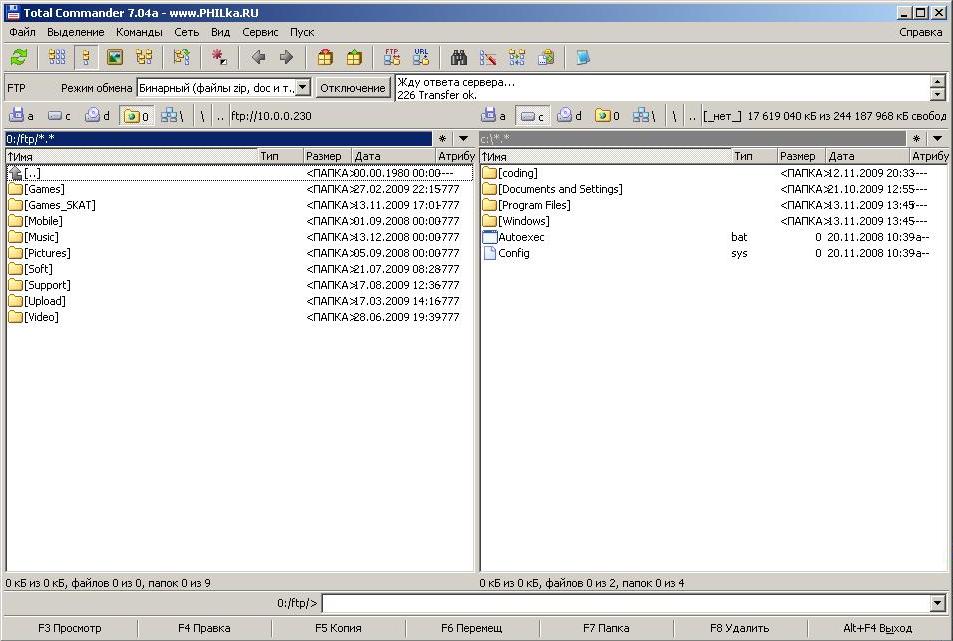Click the thumbnail view toolbar icon
Screen dimensions: 953x641
coord(115,57)
